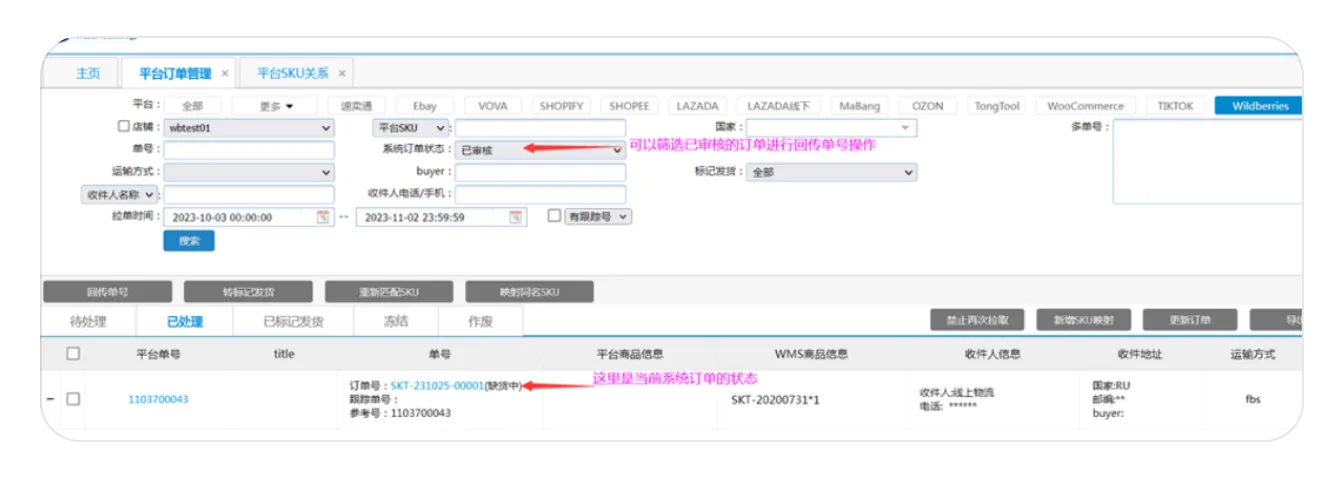Viewport: 1344px width, 478px height.
Task: Tick the 店铺 checkbox
Action: pyautogui.click(x=124, y=128)
